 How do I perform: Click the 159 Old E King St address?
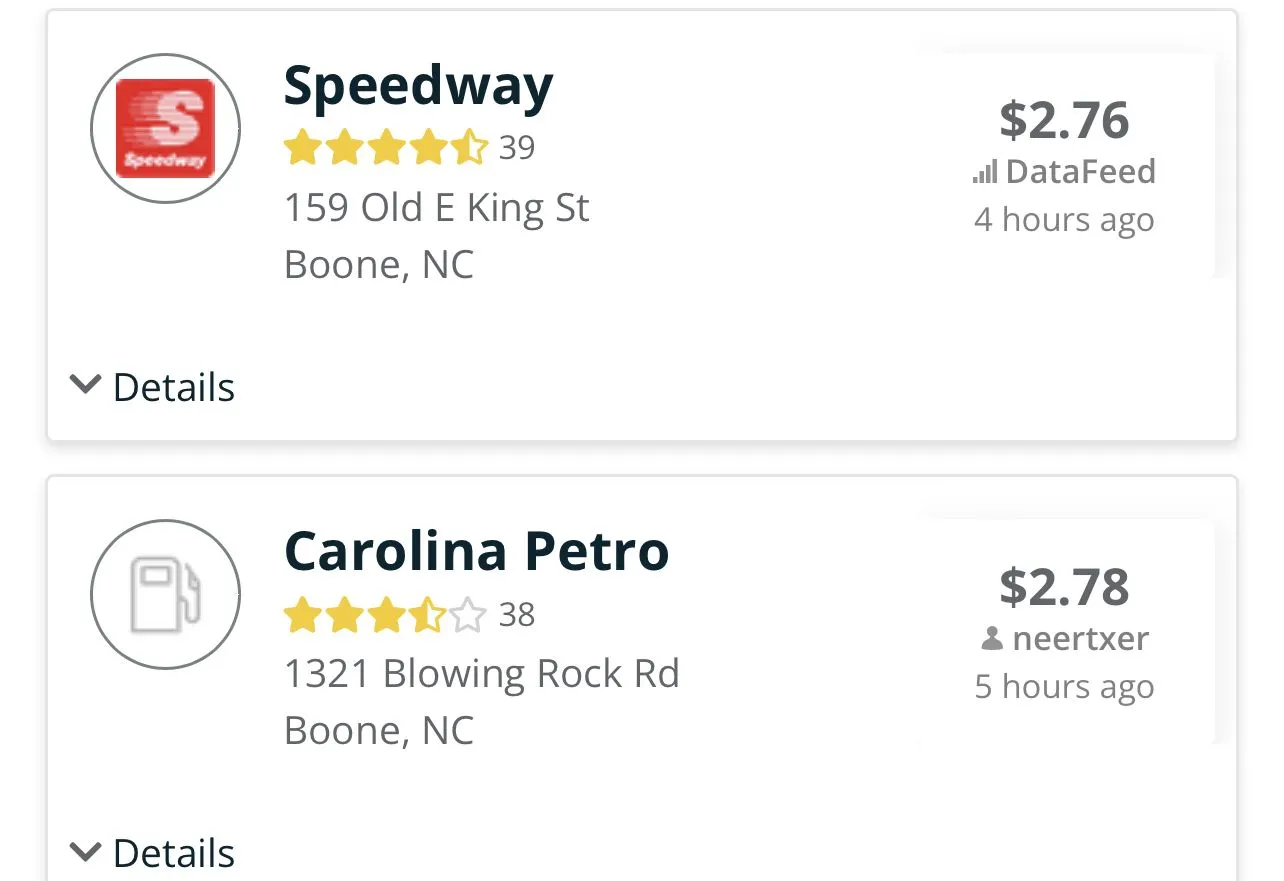pos(436,208)
